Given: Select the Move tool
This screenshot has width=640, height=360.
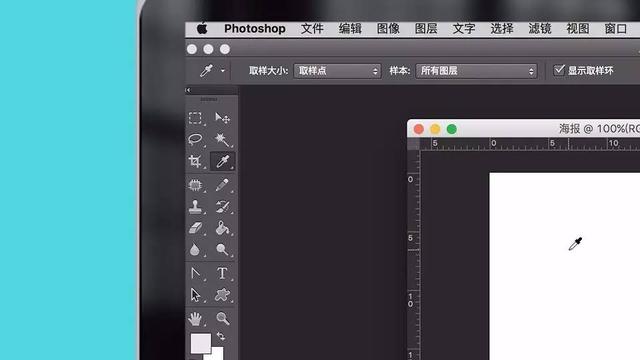Looking at the screenshot, I should (222, 118).
